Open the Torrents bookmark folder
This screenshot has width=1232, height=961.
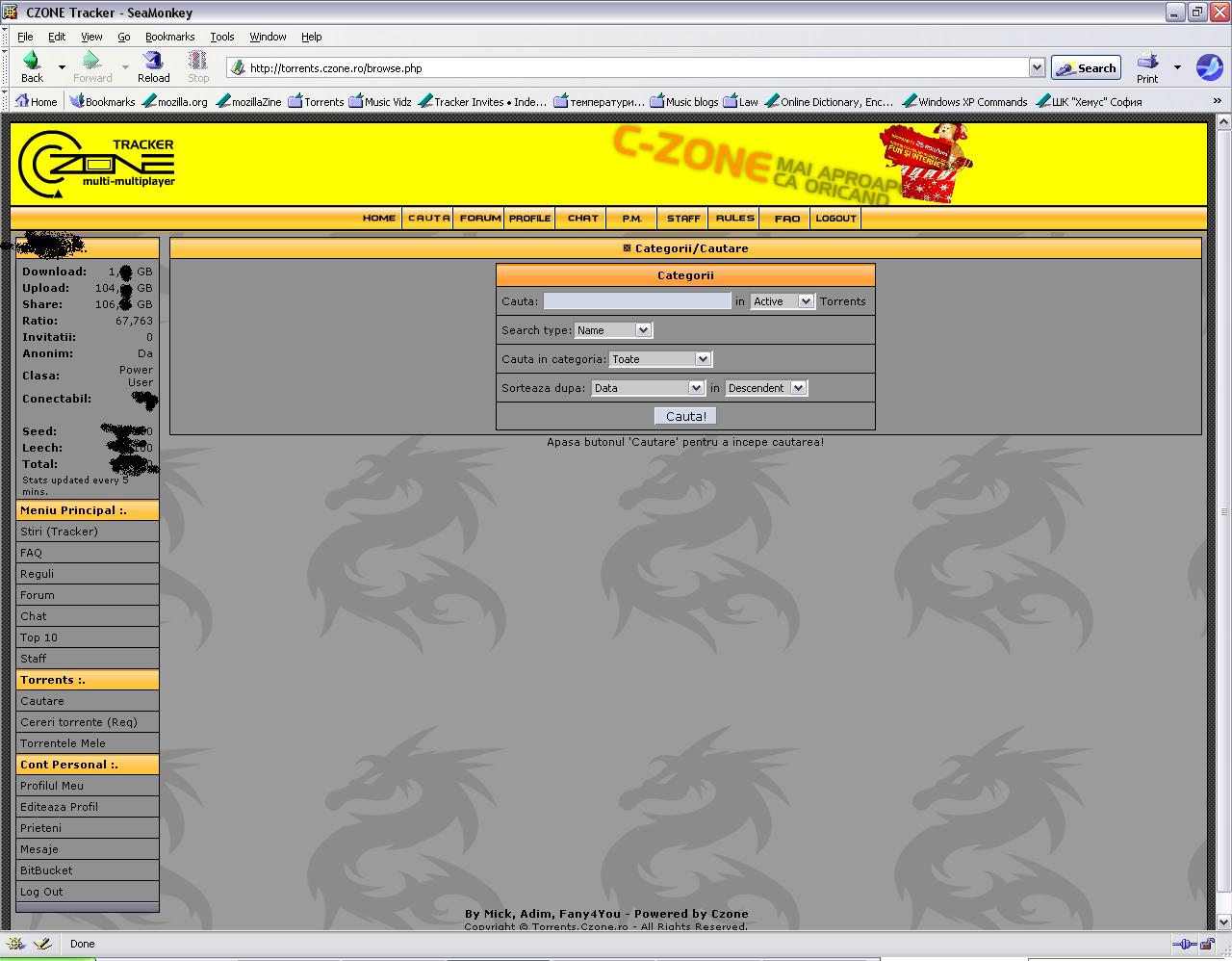coord(316,101)
